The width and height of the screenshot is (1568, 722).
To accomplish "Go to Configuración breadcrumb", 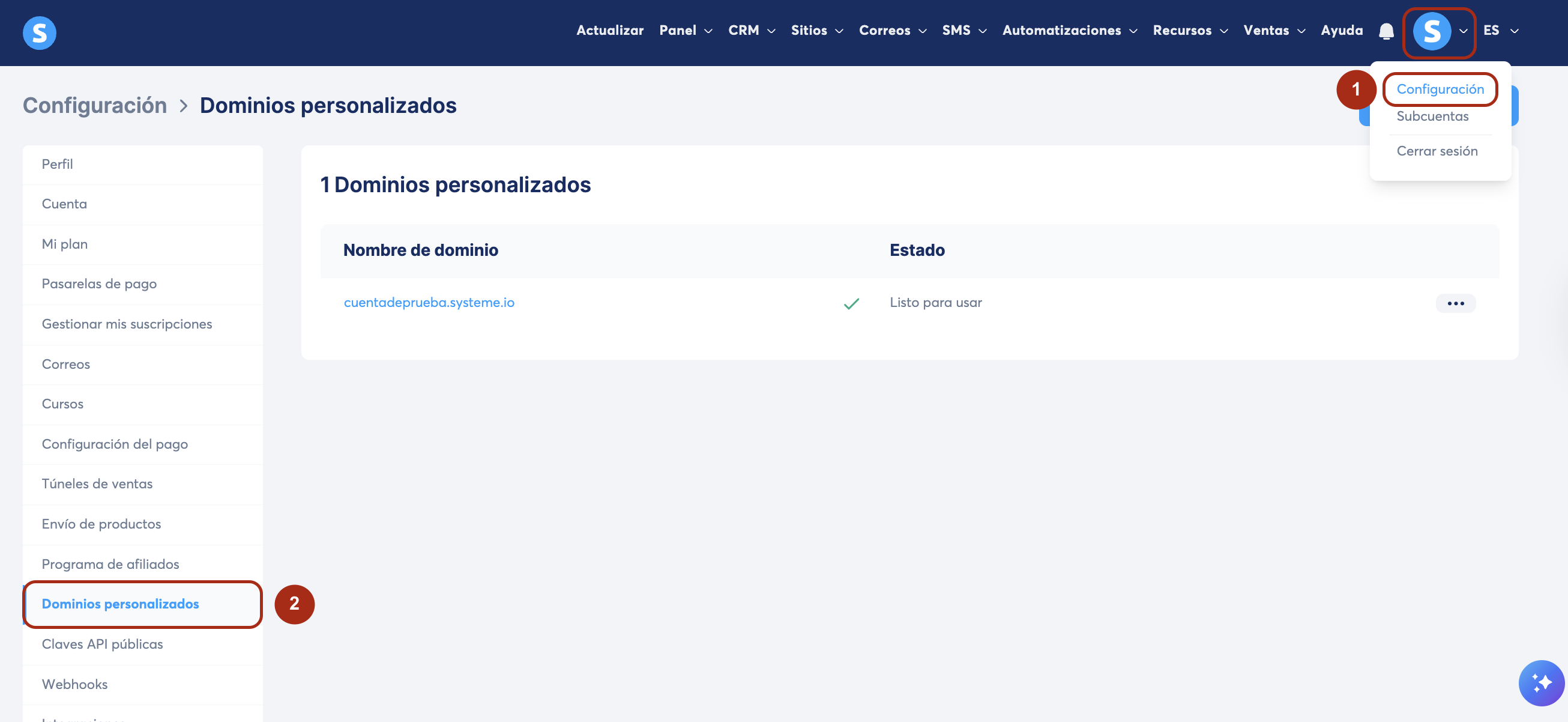I will pyautogui.click(x=94, y=105).
